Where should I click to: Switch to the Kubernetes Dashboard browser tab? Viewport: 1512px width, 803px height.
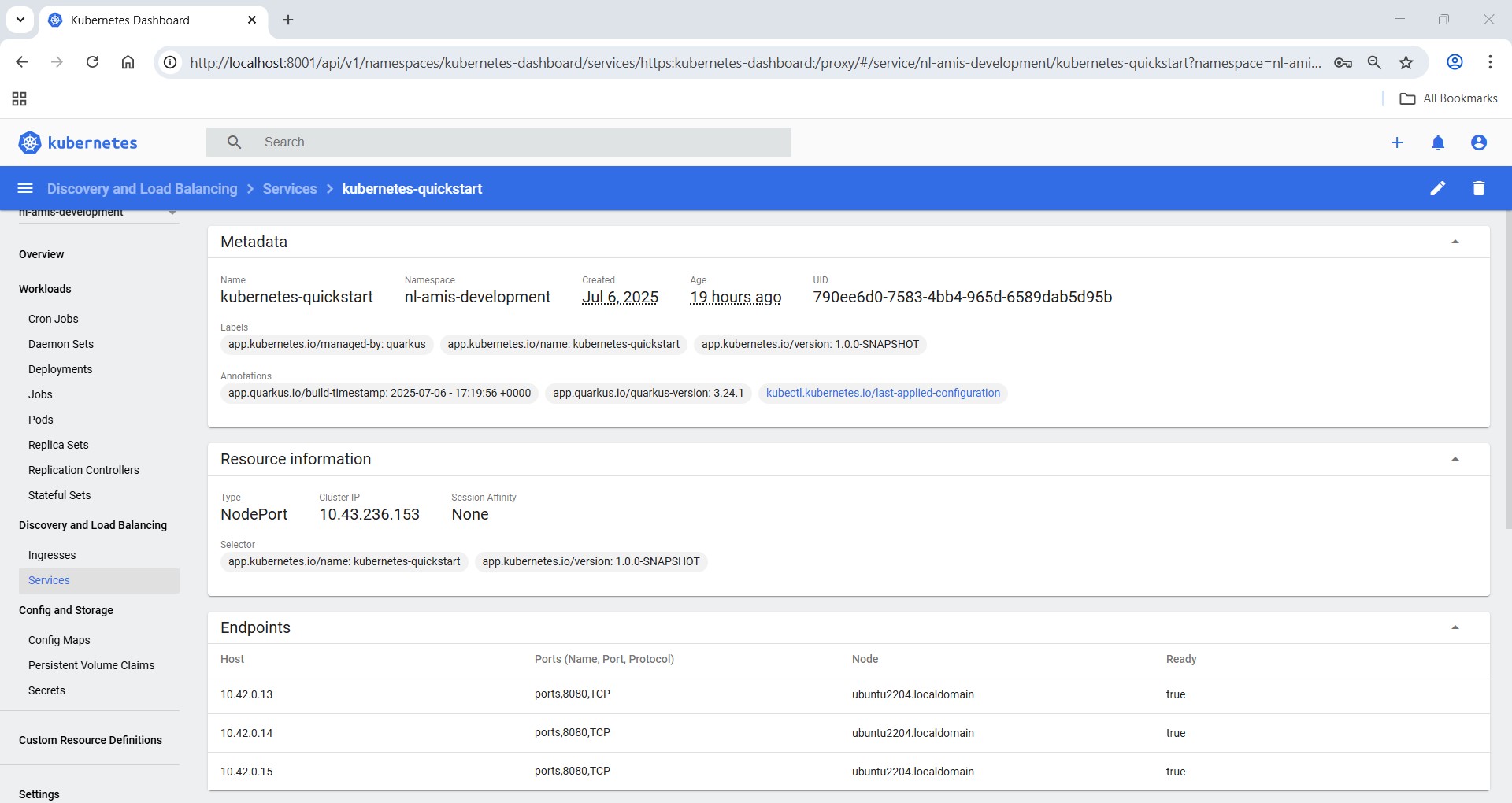tap(130, 20)
